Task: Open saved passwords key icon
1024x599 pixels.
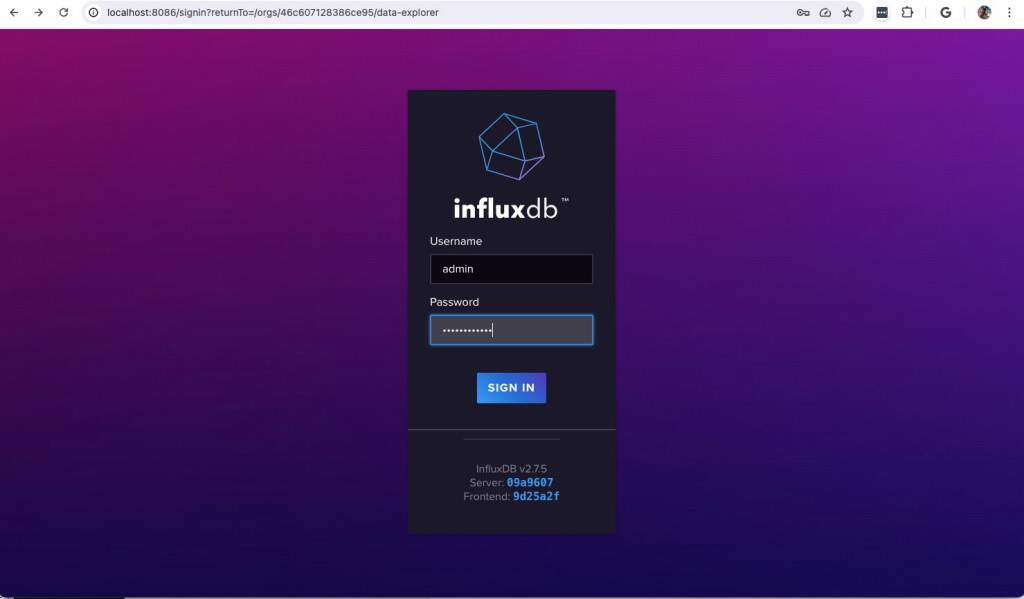Action: pos(803,12)
